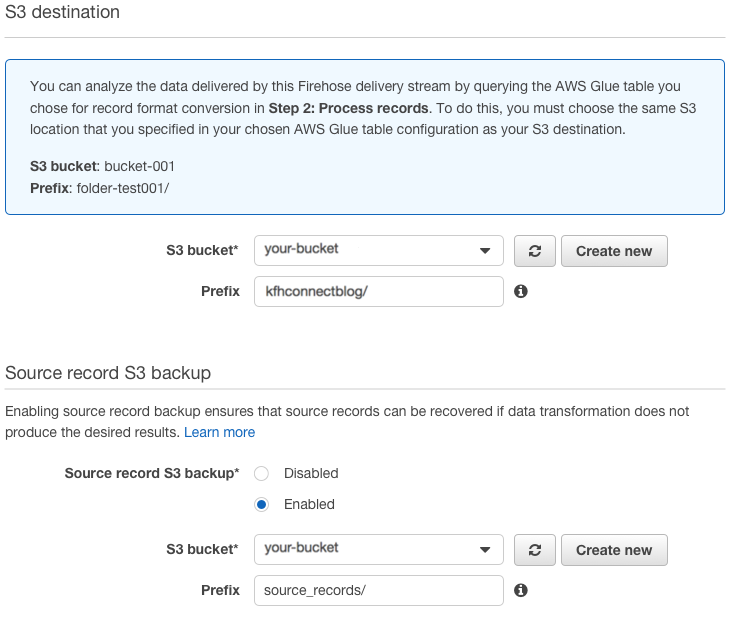
Task: Open the Learn more link
Action: click(219, 432)
